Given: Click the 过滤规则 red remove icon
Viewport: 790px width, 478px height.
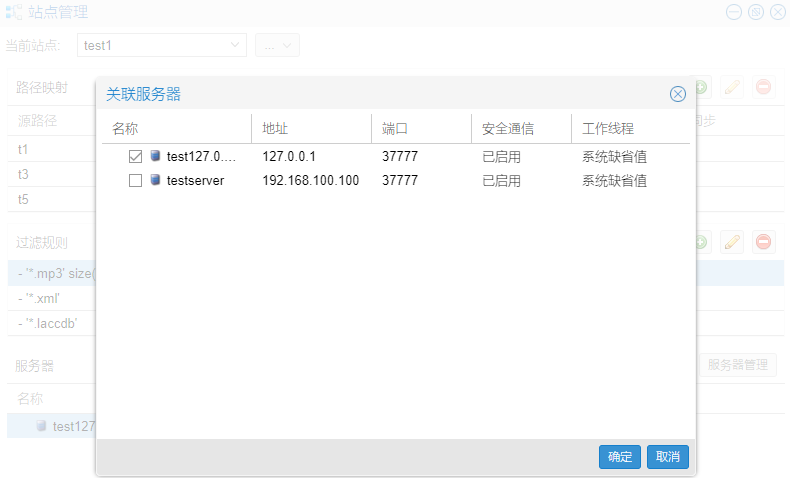Looking at the screenshot, I should [x=763, y=241].
